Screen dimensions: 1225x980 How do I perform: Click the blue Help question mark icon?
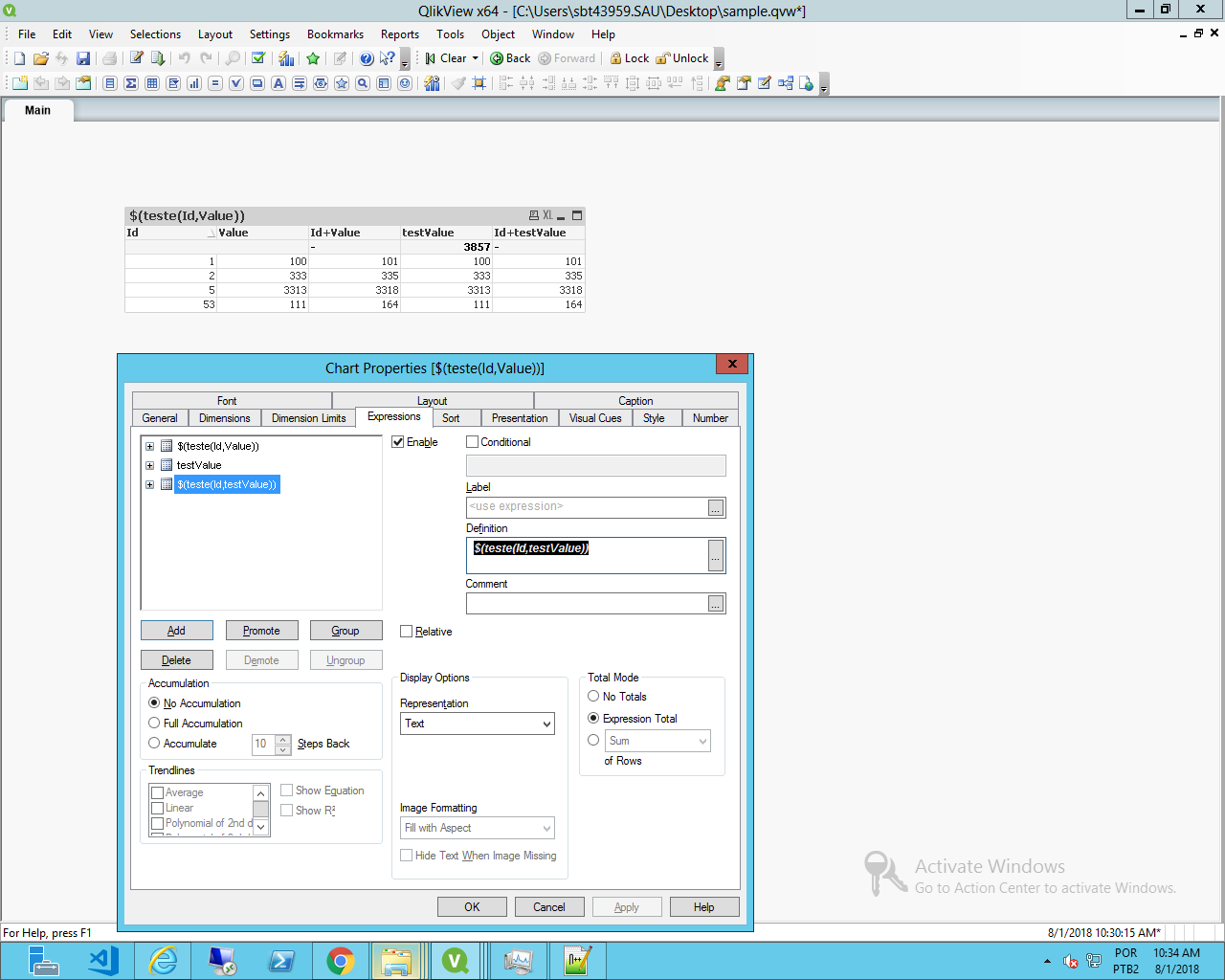tap(367, 58)
